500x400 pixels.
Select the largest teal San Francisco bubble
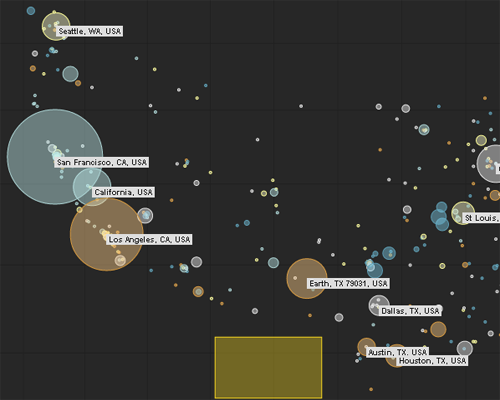[x=55, y=157]
